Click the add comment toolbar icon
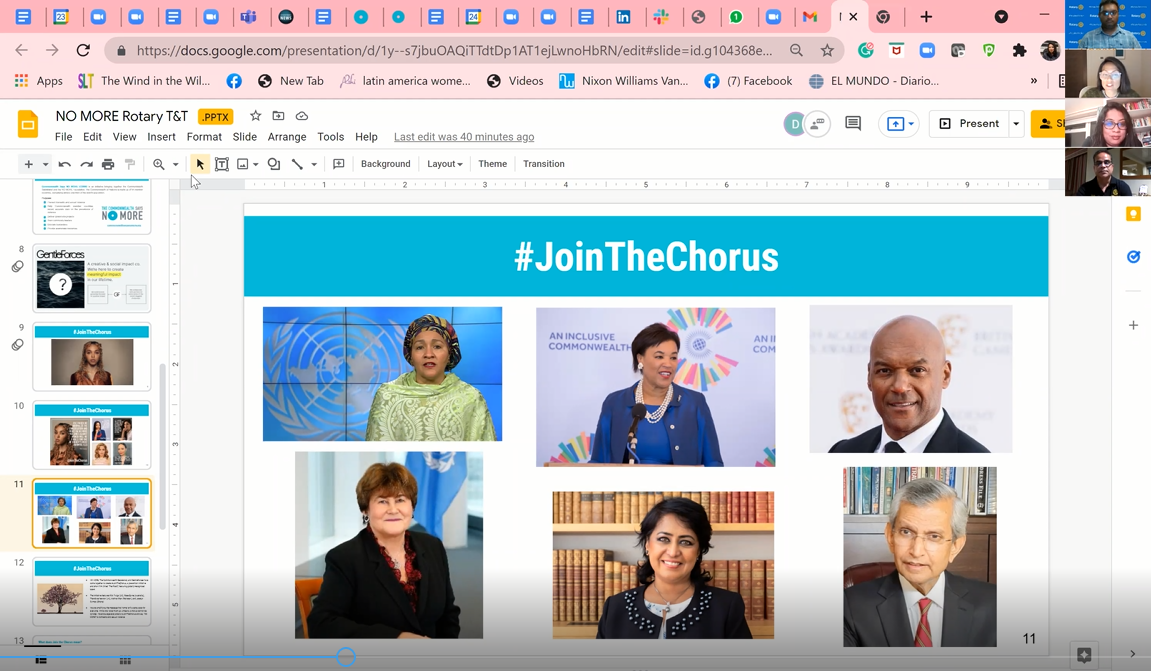Image resolution: width=1151 pixels, height=671 pixels. (339, 164)
